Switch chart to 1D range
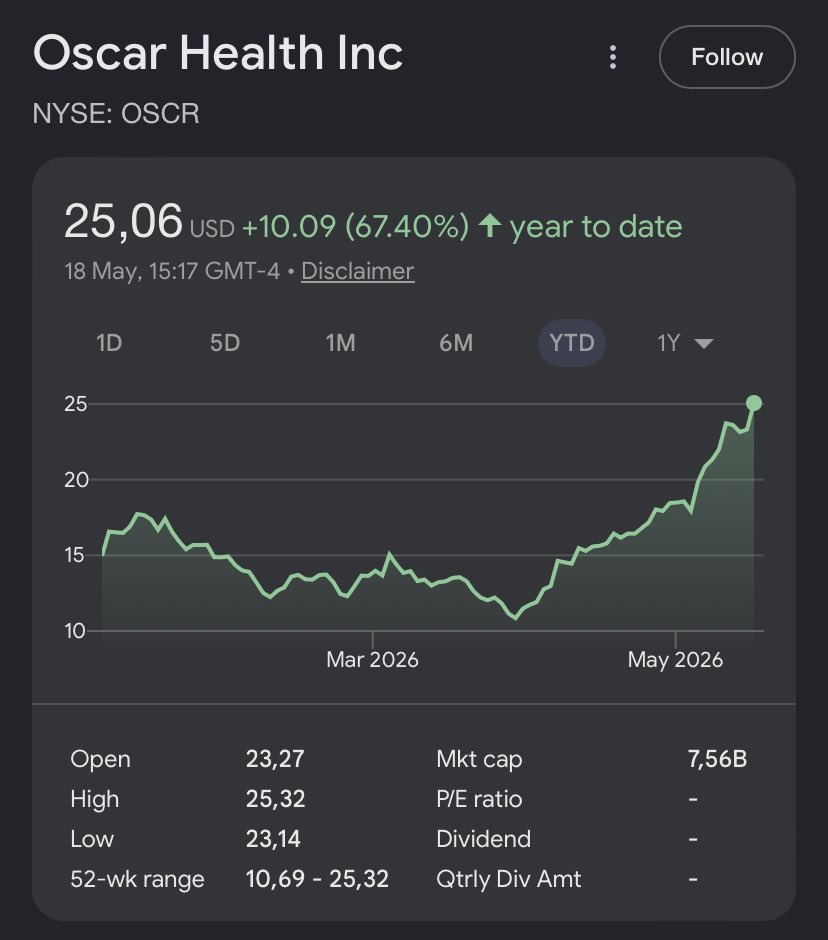Screen dimensions: 828x940 pyautogui.click(x=109, y=343)
